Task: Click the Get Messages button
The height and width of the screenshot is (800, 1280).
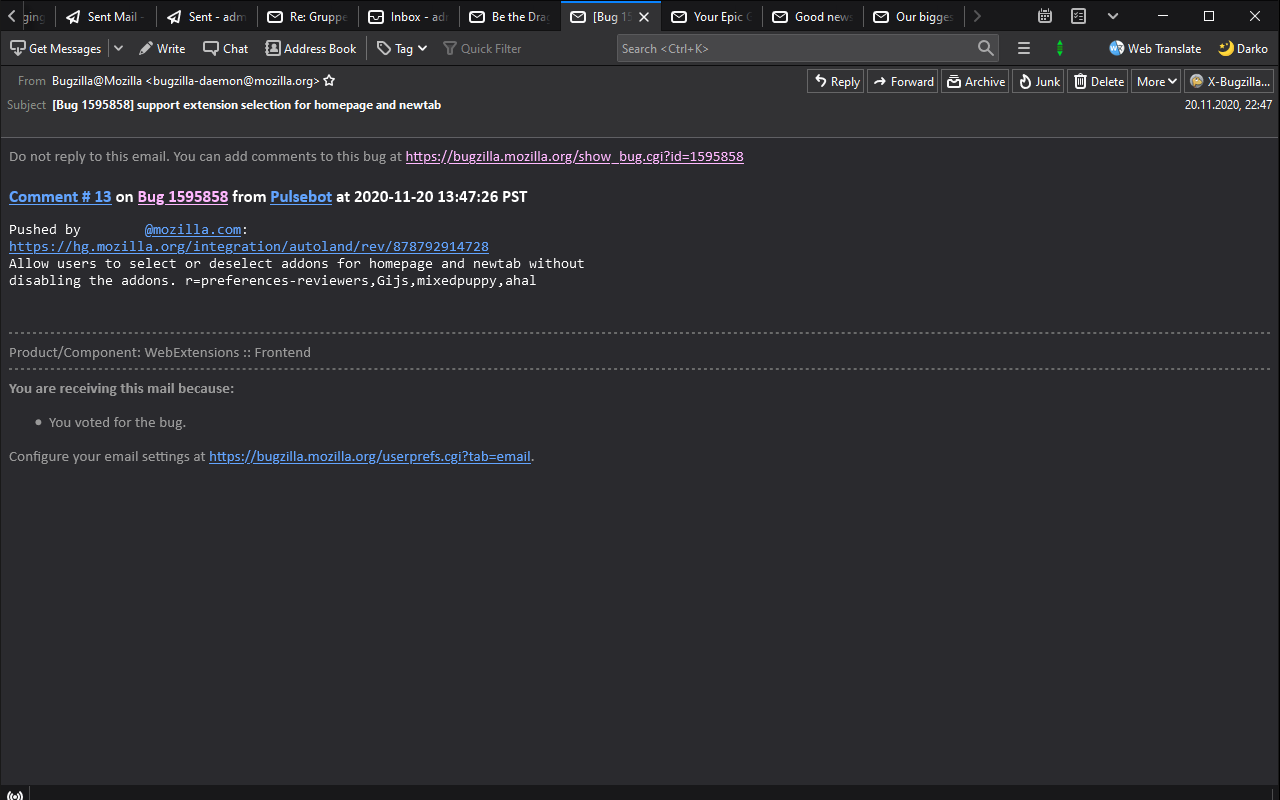Action: coord(56,48)
